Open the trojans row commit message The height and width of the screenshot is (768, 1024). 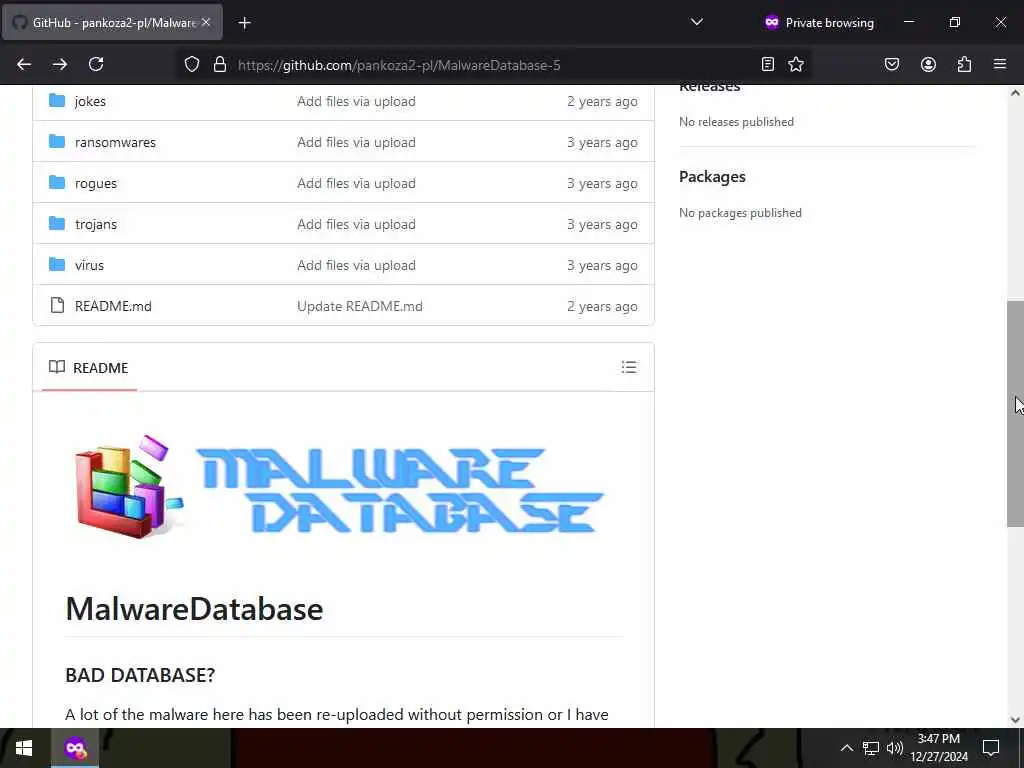(x=356, y=224)
